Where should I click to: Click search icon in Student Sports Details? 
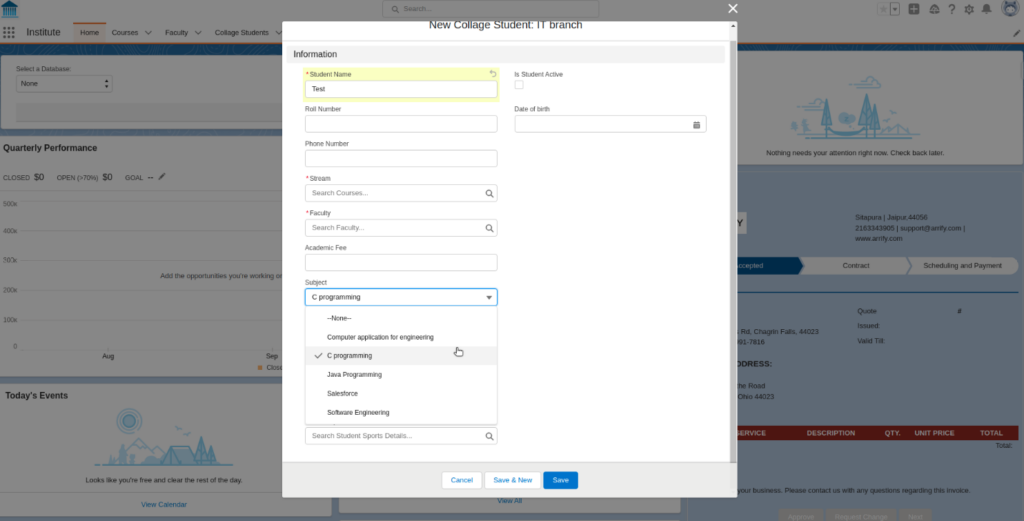[x=489, y=436]
